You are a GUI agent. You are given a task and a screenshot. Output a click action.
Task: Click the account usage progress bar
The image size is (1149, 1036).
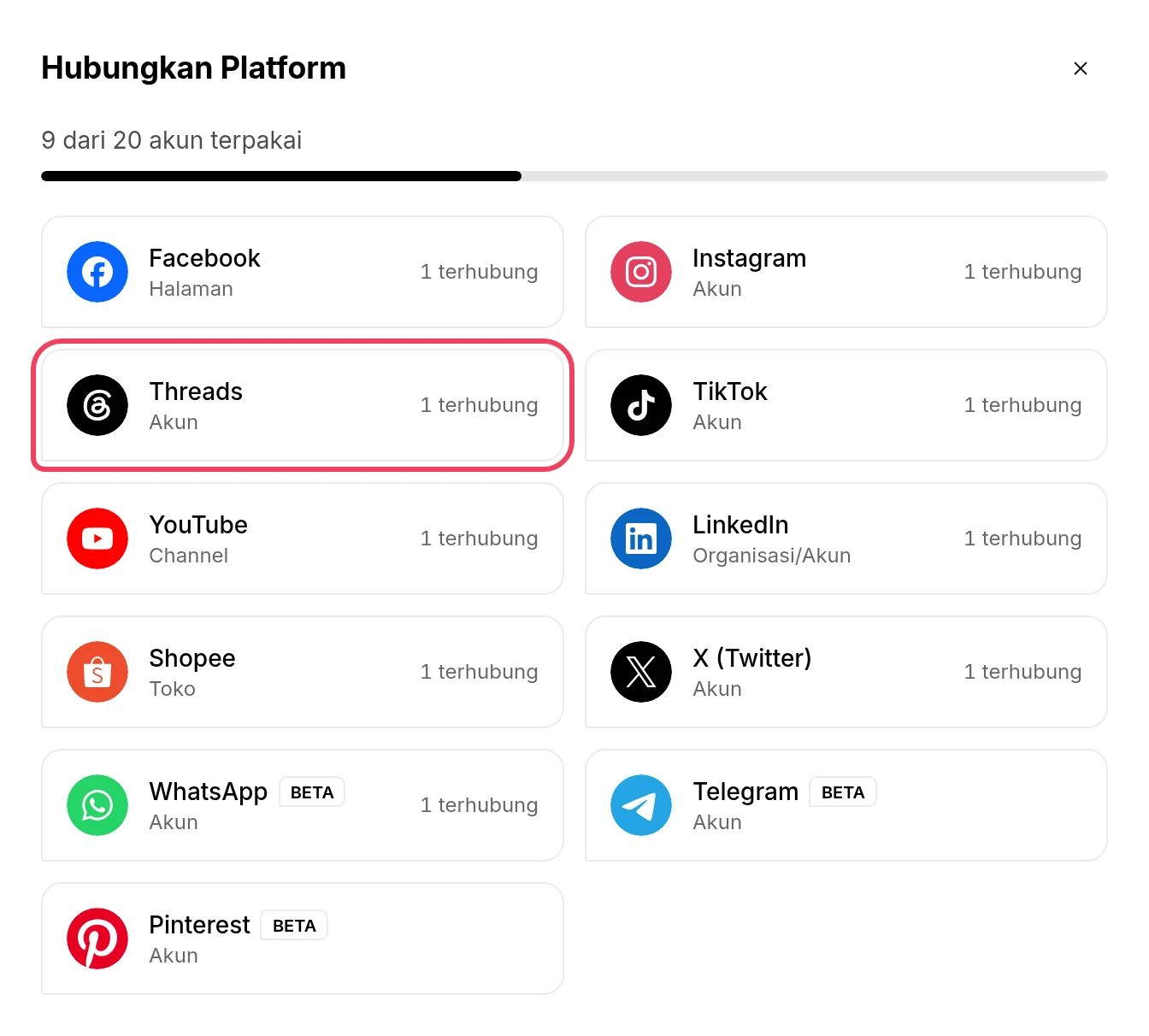click(574, 176)
